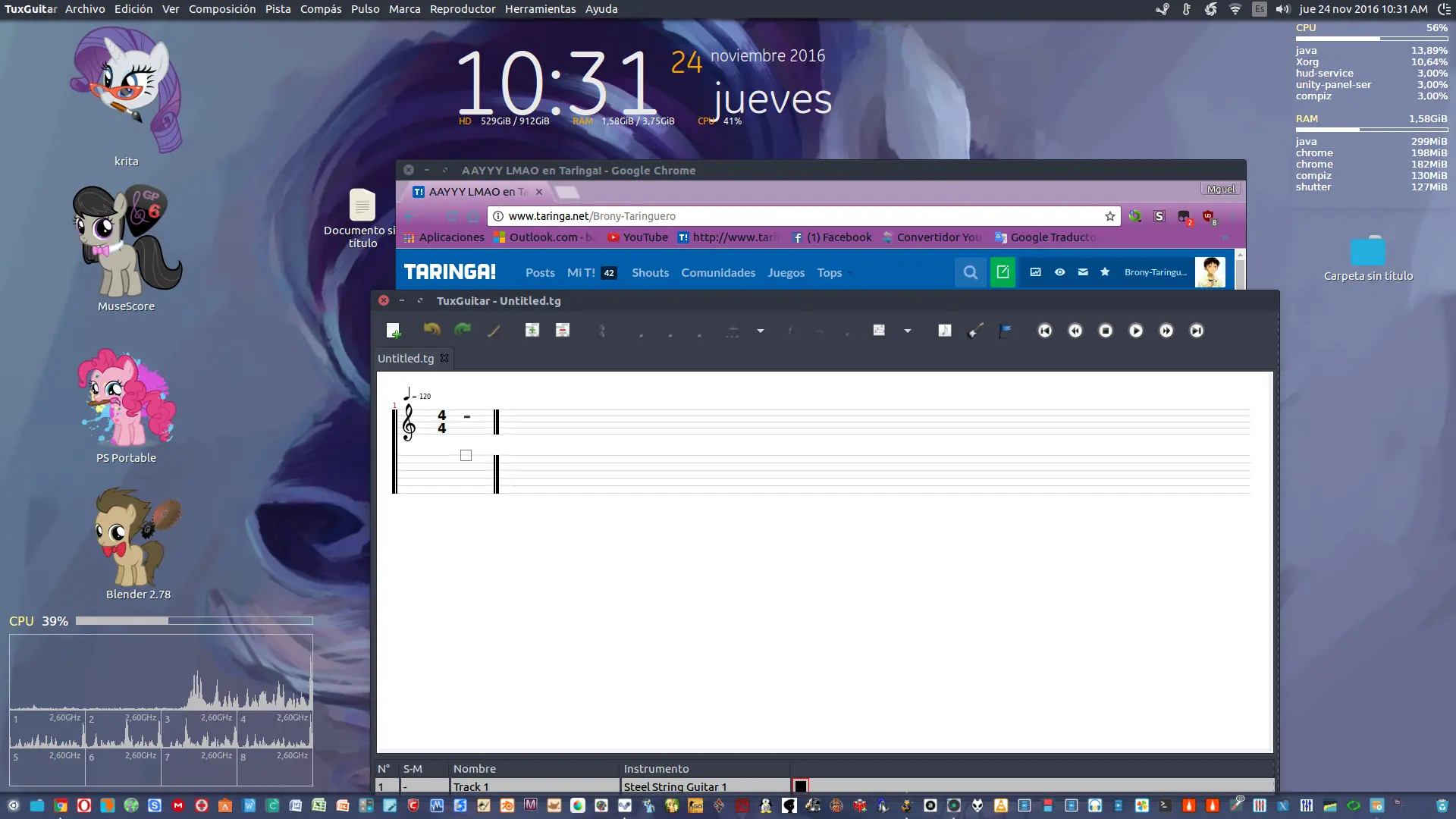Redo the last action
Image resolution: width=1456 pixels, height=819 pixels.
[x=463, y=331]
